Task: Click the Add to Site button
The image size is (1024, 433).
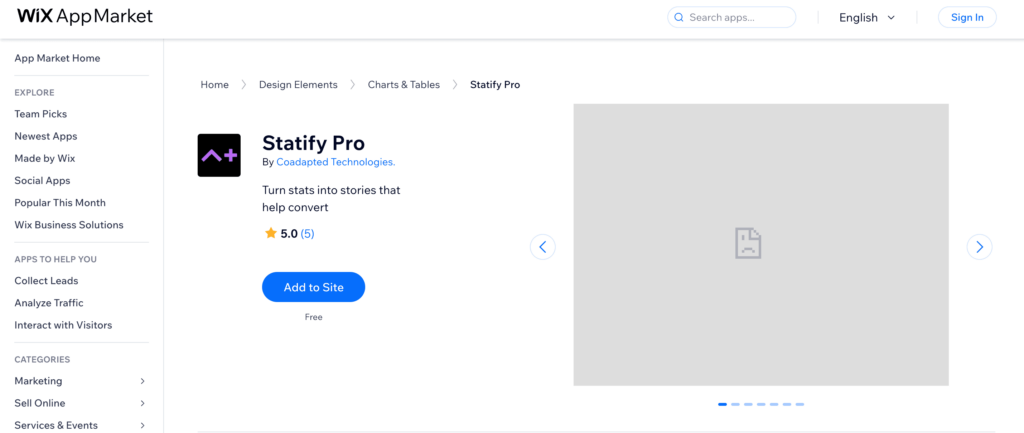Action: pos(313,287)
